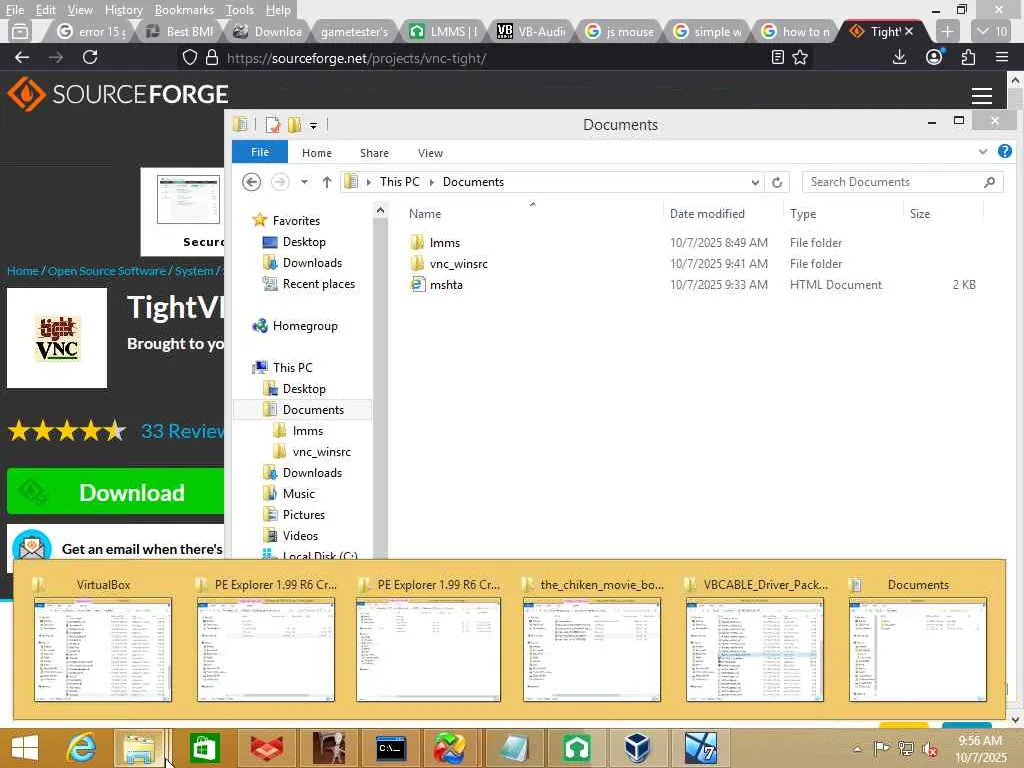Open SourceForge hamburger menu
The width and height of the screenshot is (1024, 768).
982,96
